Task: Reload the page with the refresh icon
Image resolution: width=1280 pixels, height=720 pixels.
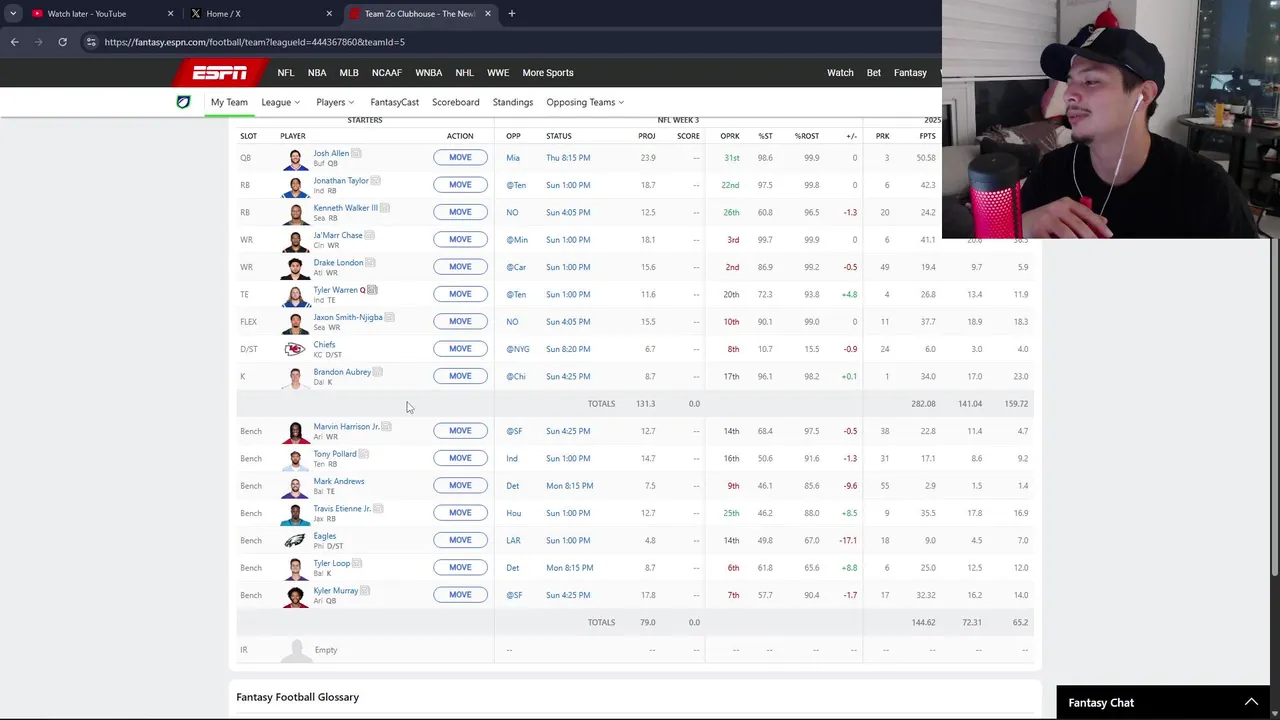Action: point(62,42)
